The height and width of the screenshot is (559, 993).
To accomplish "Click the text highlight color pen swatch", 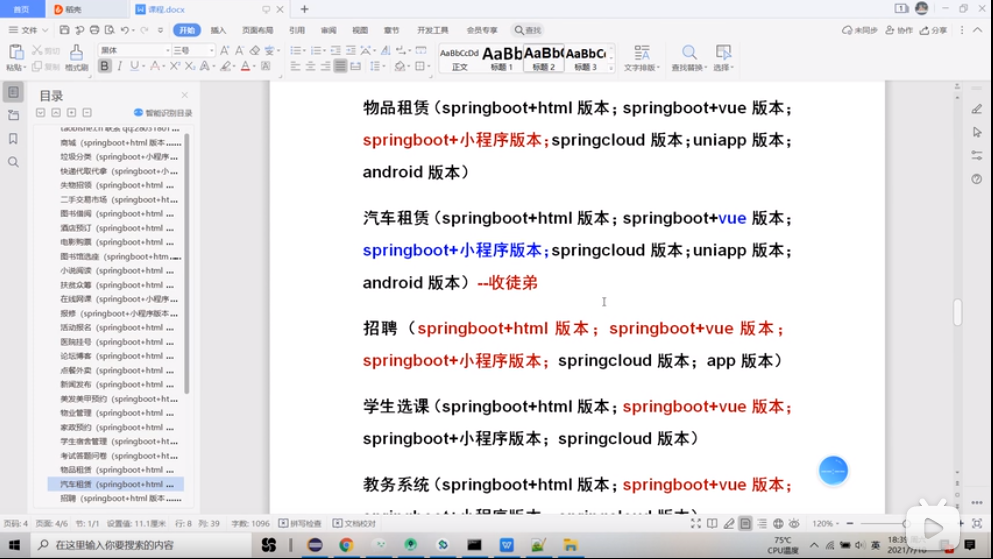I will point(225,66).
